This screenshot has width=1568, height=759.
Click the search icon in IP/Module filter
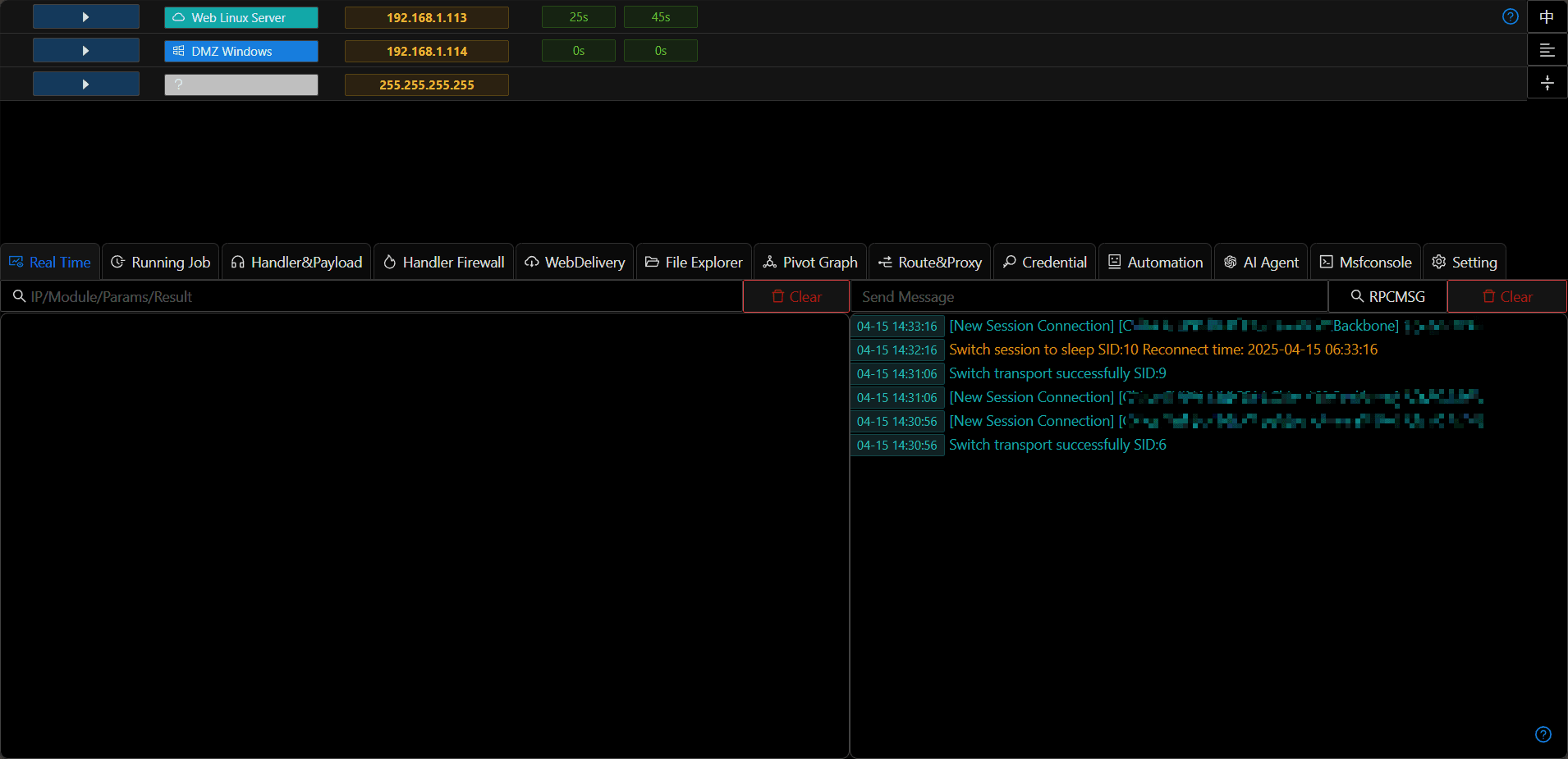tap(19, 296)
